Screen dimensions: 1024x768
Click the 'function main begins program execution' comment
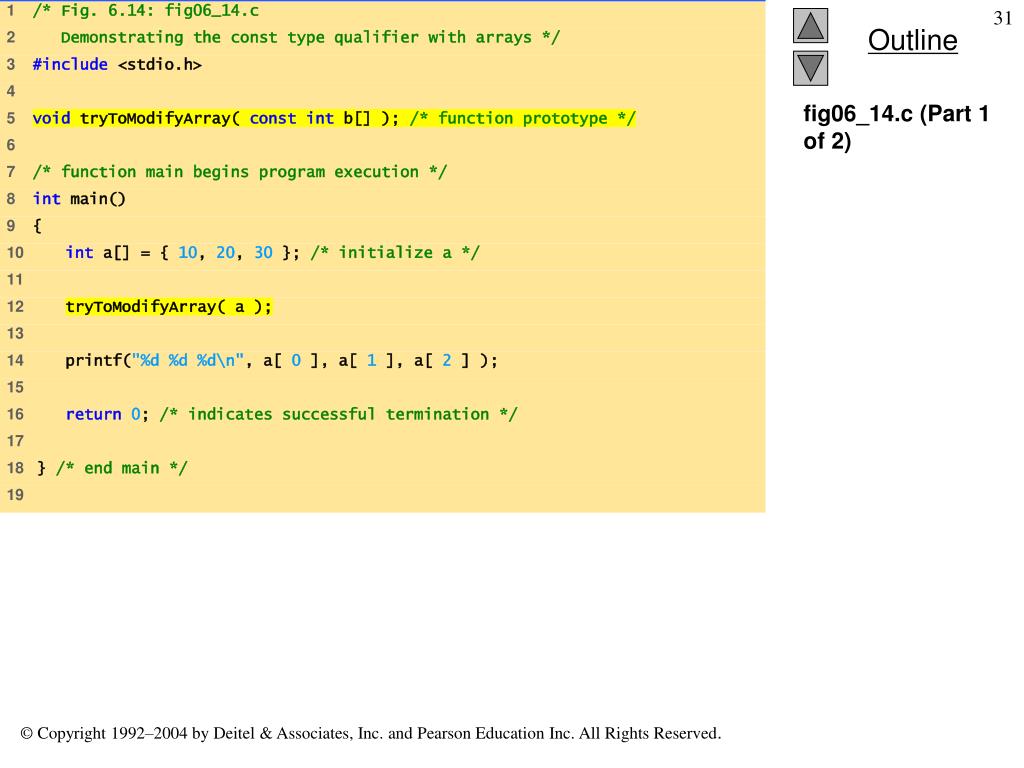tap(240, 172)
